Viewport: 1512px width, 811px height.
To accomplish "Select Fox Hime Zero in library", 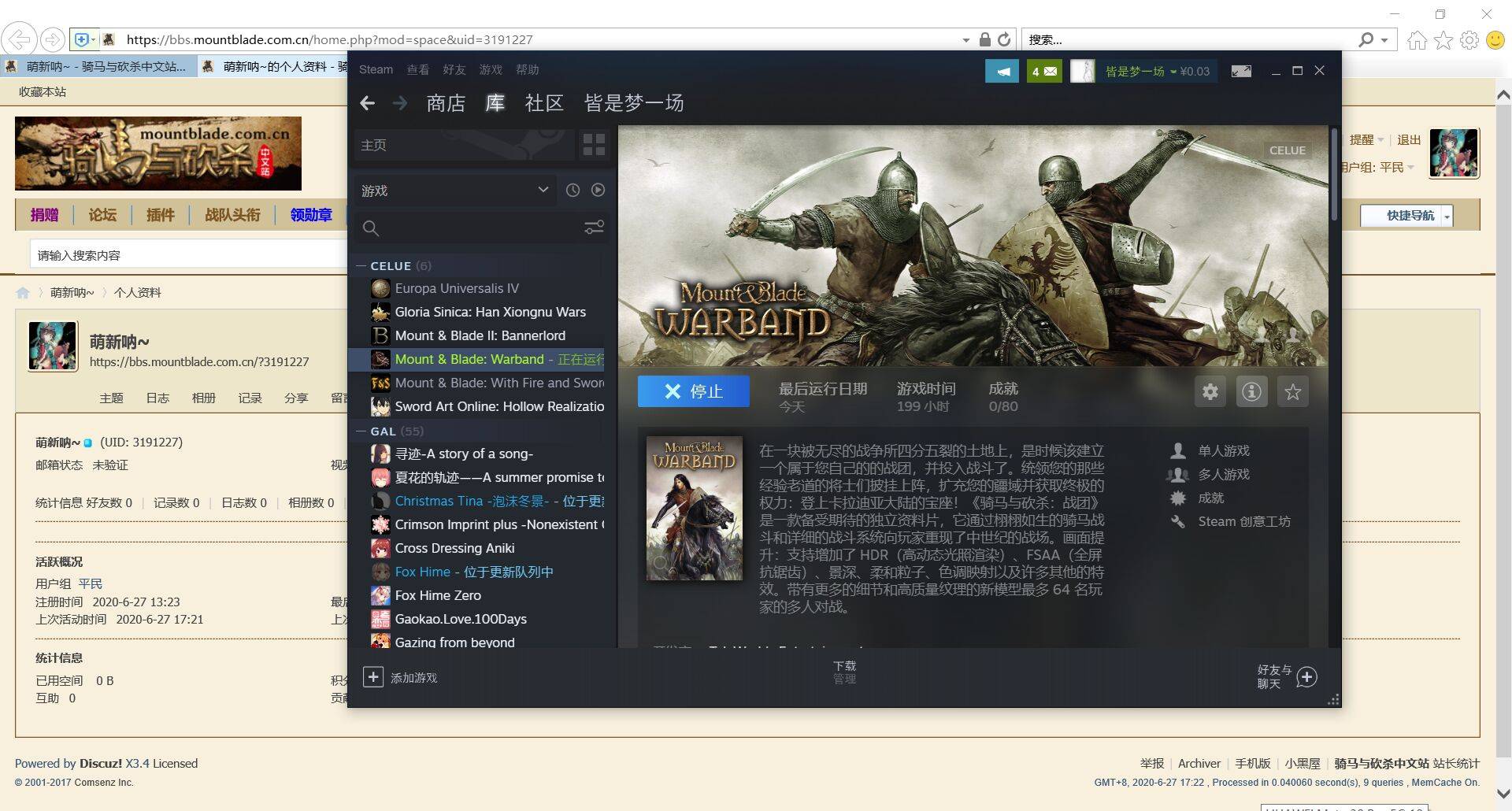I will click(478, 595).
